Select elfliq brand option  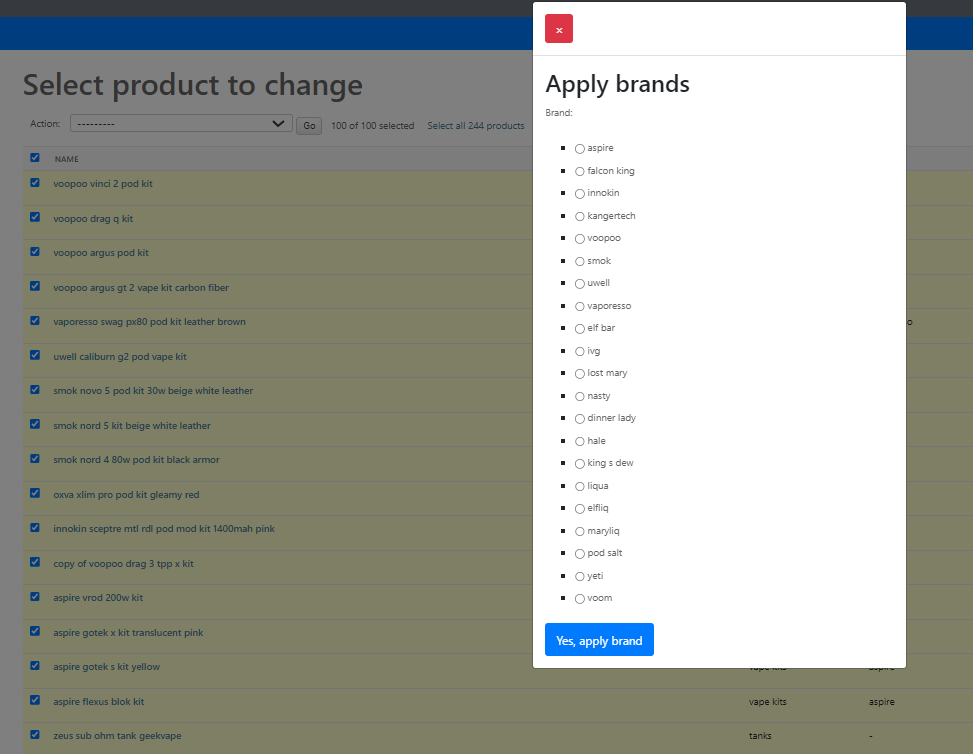pos(580,509)
